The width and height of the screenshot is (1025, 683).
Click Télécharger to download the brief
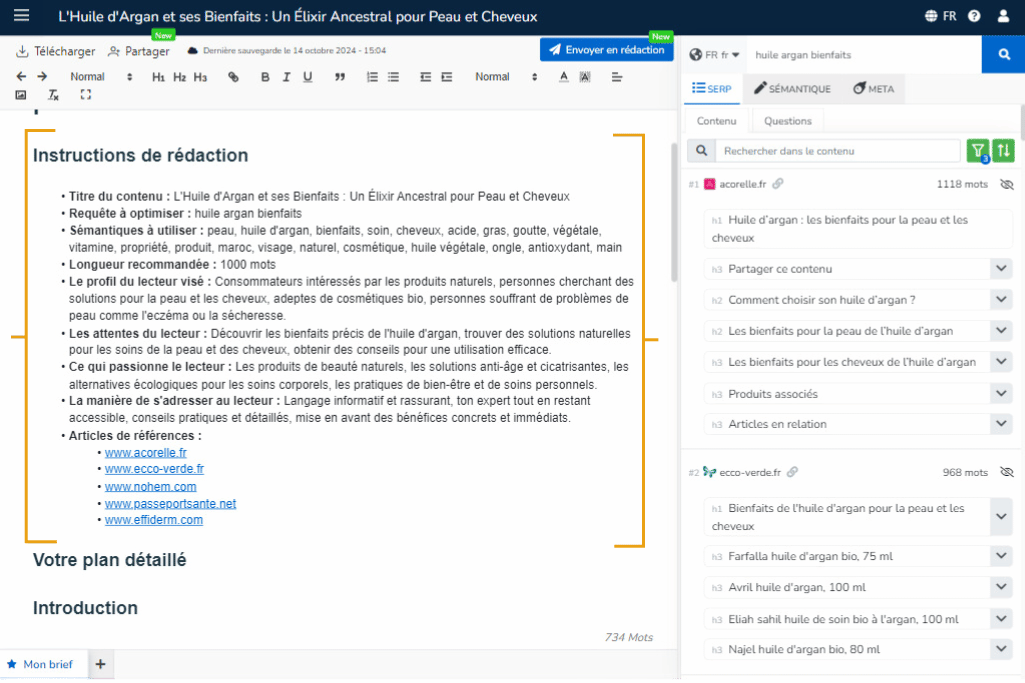click(56, 51)
